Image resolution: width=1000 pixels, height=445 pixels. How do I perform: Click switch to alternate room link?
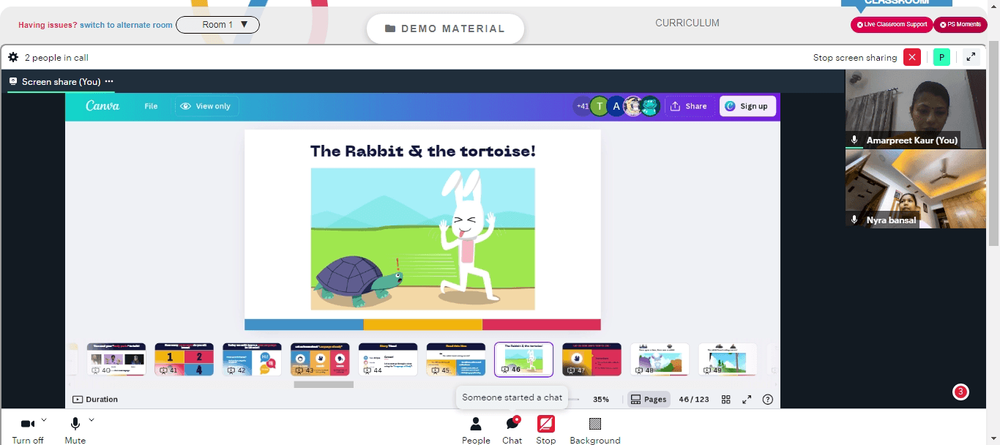(126, 25)
